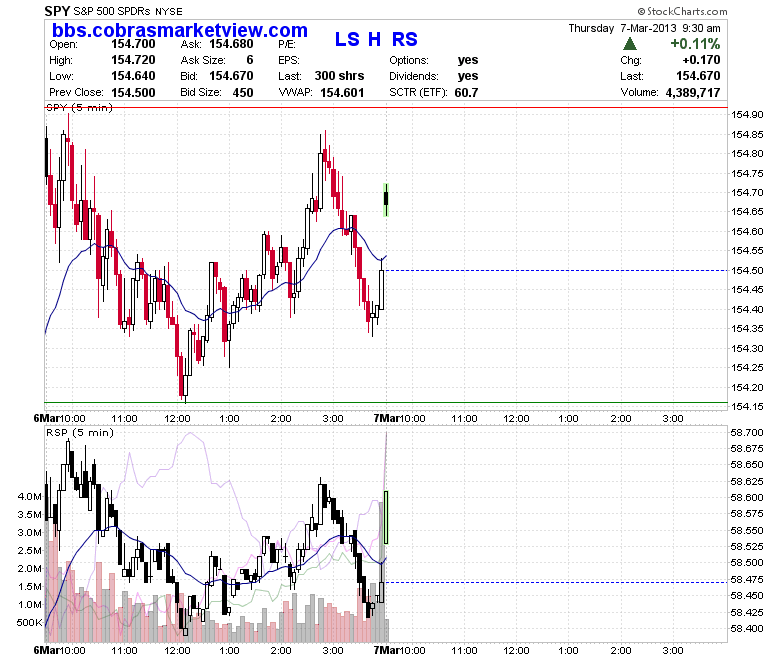
Task: Click the green-highlighted latest SPY candle
Action: coord(386,199)
